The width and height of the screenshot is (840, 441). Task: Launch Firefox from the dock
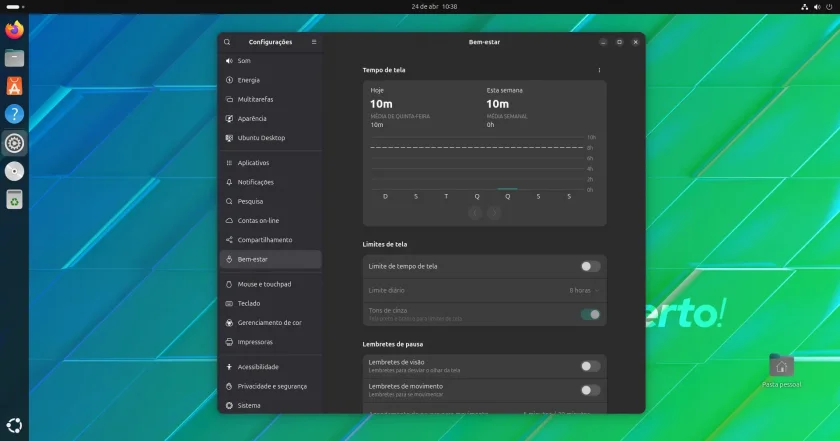click(x=14, y=29)
